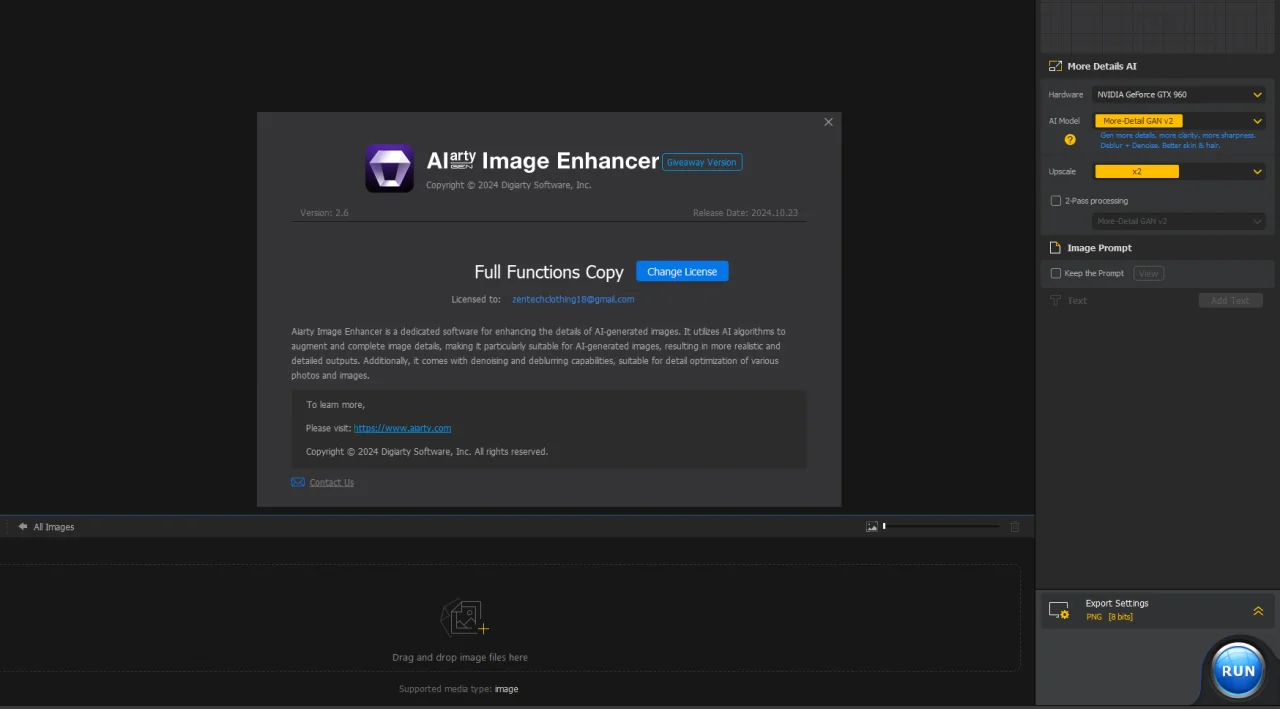Click the Export Settings monitor gear icon
This screenshot has width=1280, height=709.
click(x=1059, y=610)
